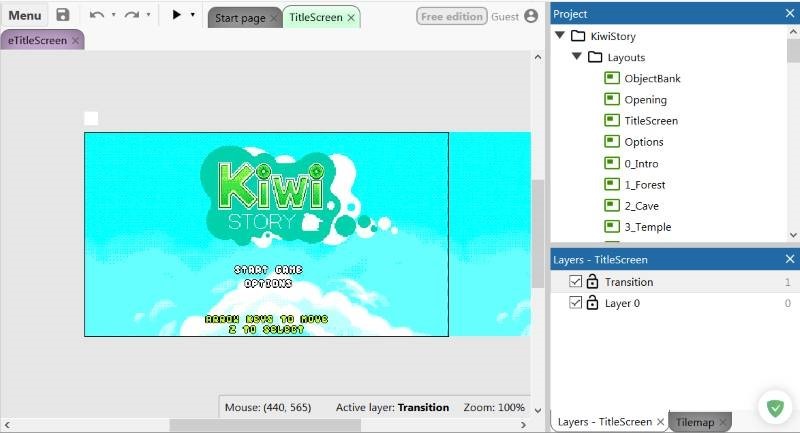Screen dimensions: 800x433
Task: Click the Guest account avatar icon
Action: (x=531, y=16)
